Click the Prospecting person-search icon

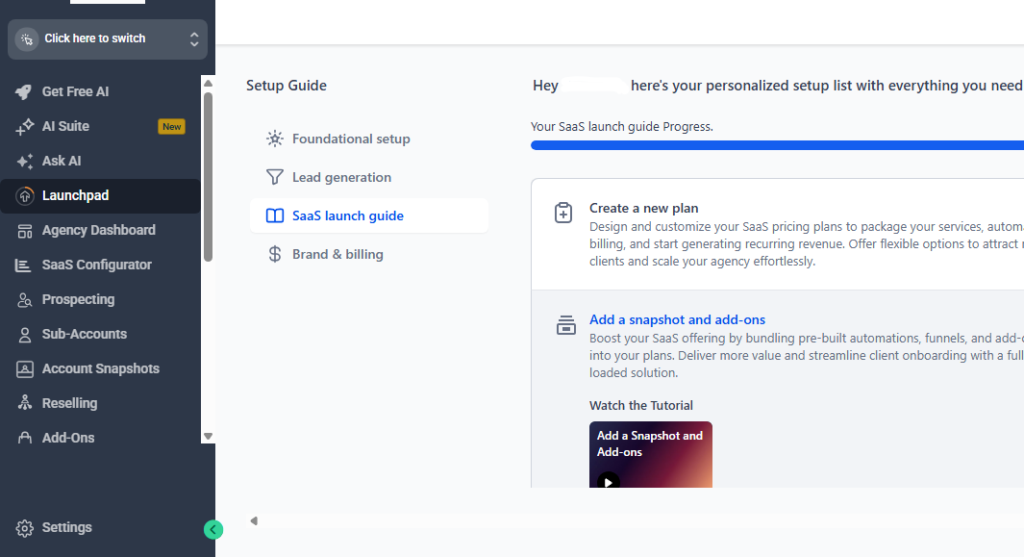coord(24,300)
